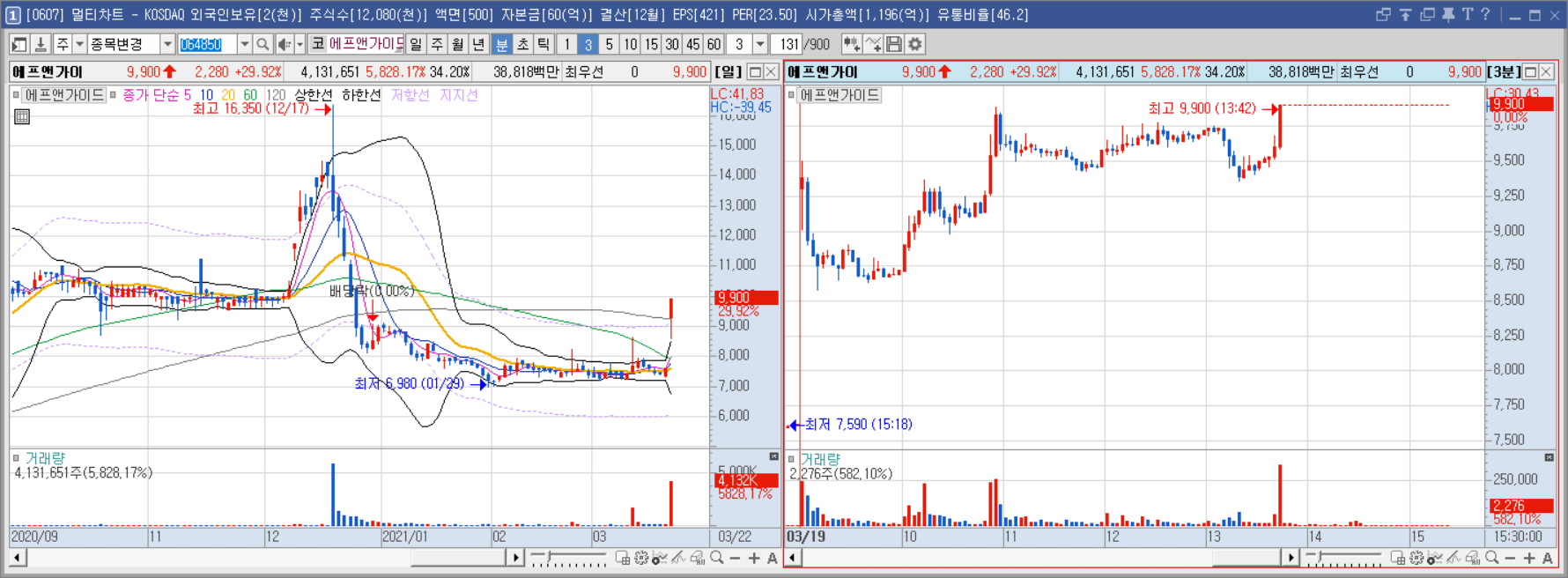Select the 60-minute interval button
Screen dimensions: 1568x578
pos(714,44)
